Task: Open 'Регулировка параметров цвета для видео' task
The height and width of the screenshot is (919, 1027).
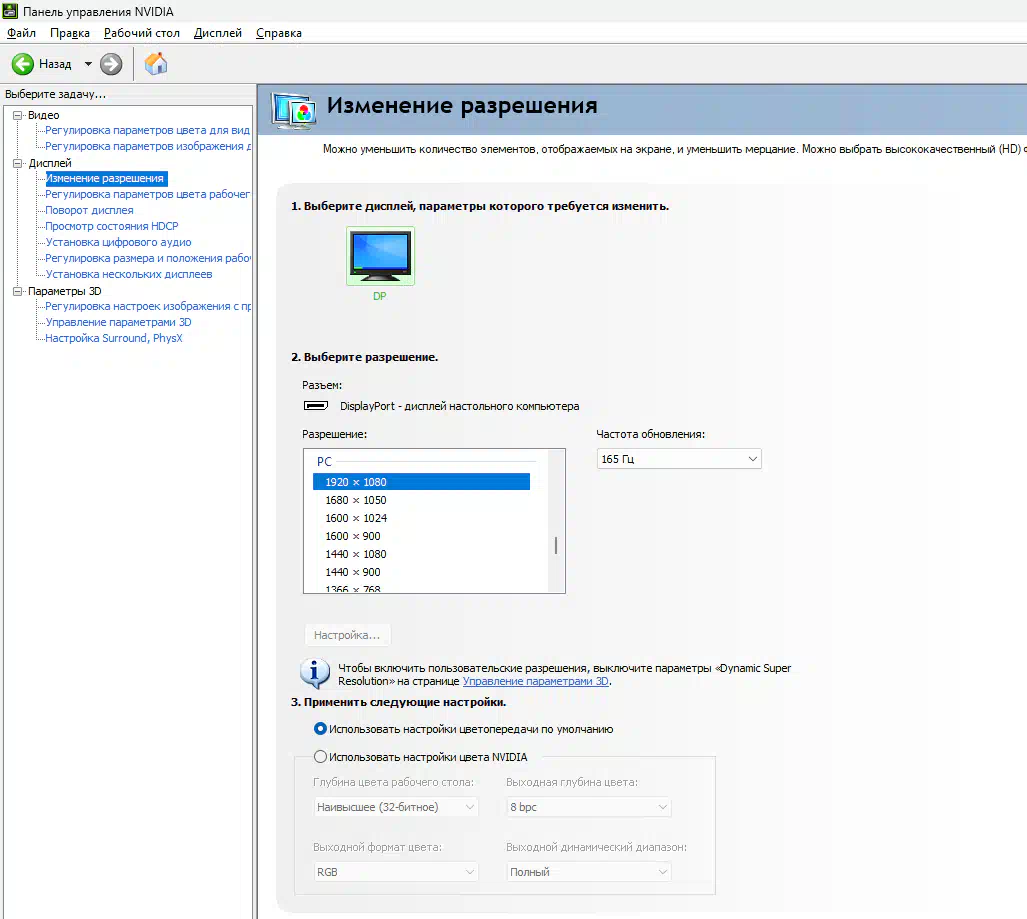Action: (147, 130)
